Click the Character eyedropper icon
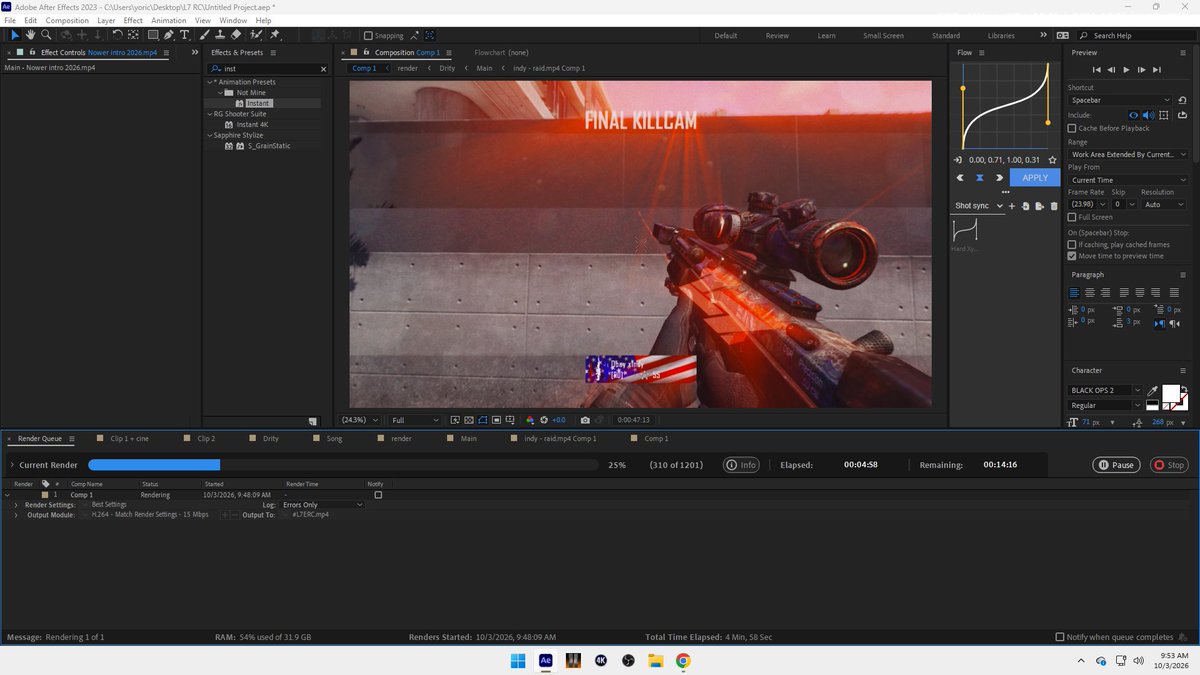Image resolution: width=1200 pixels, height=675 pixels. click(1153, 390)
